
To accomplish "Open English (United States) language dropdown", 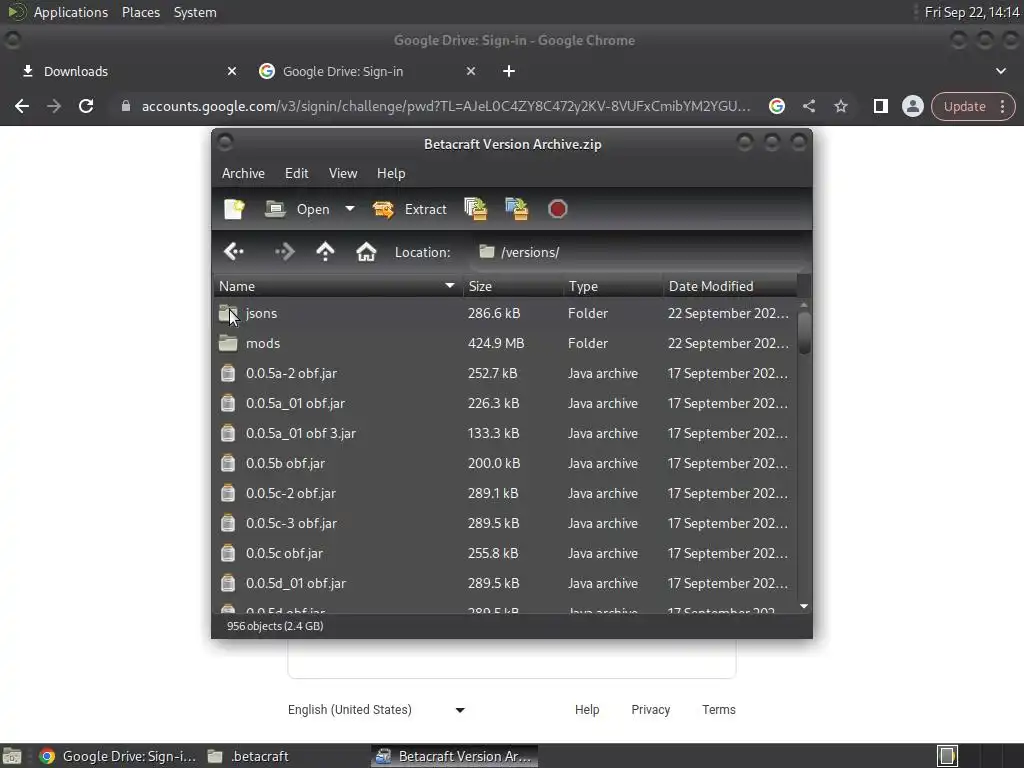I will [x=376, y=710].
